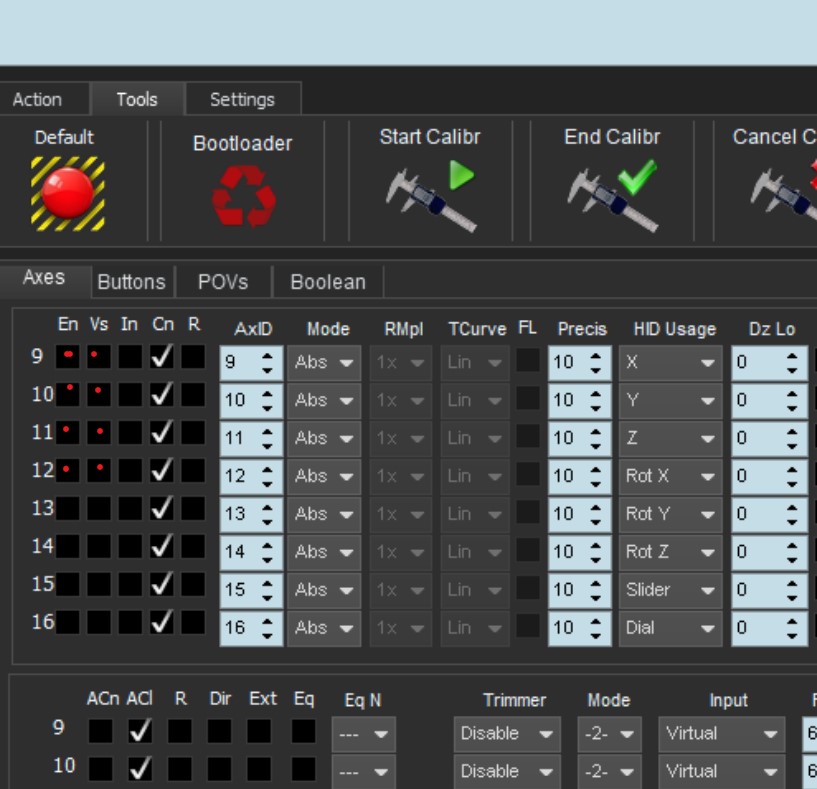
Task: Click the Bootloader recycle icon
Action: (243, 194)
